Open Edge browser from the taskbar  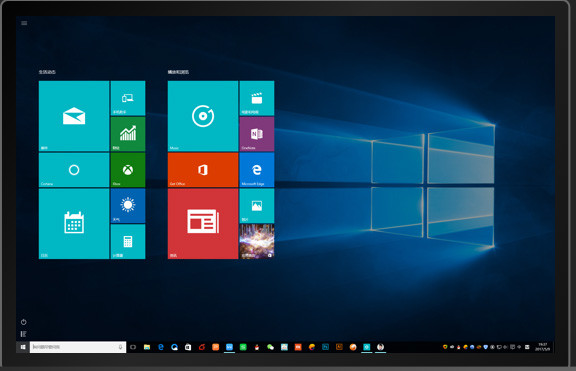click(x=161, y=347)
